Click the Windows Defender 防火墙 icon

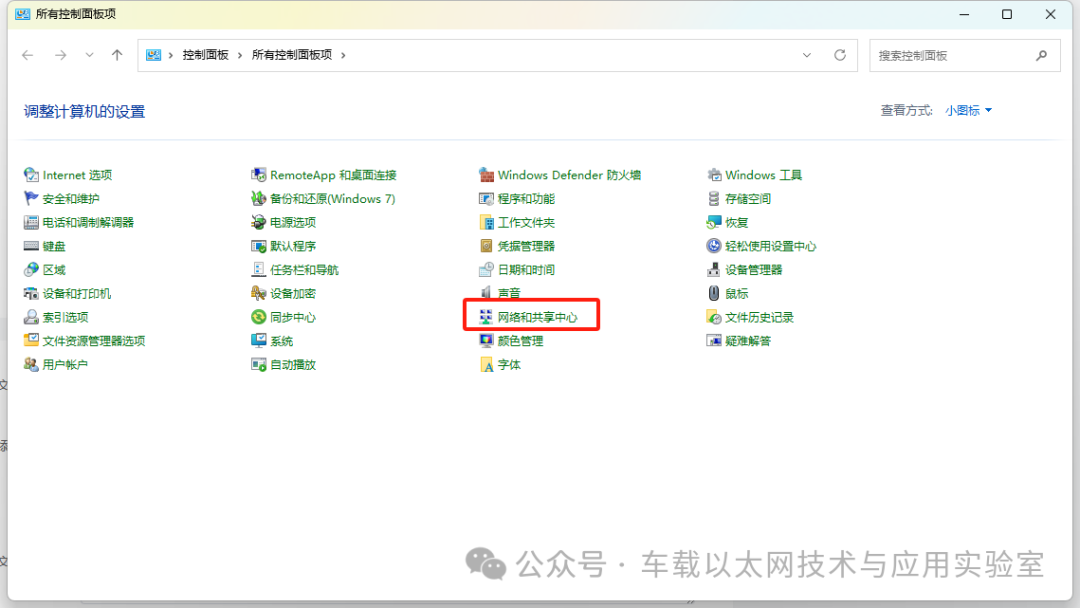pos(486,175)
